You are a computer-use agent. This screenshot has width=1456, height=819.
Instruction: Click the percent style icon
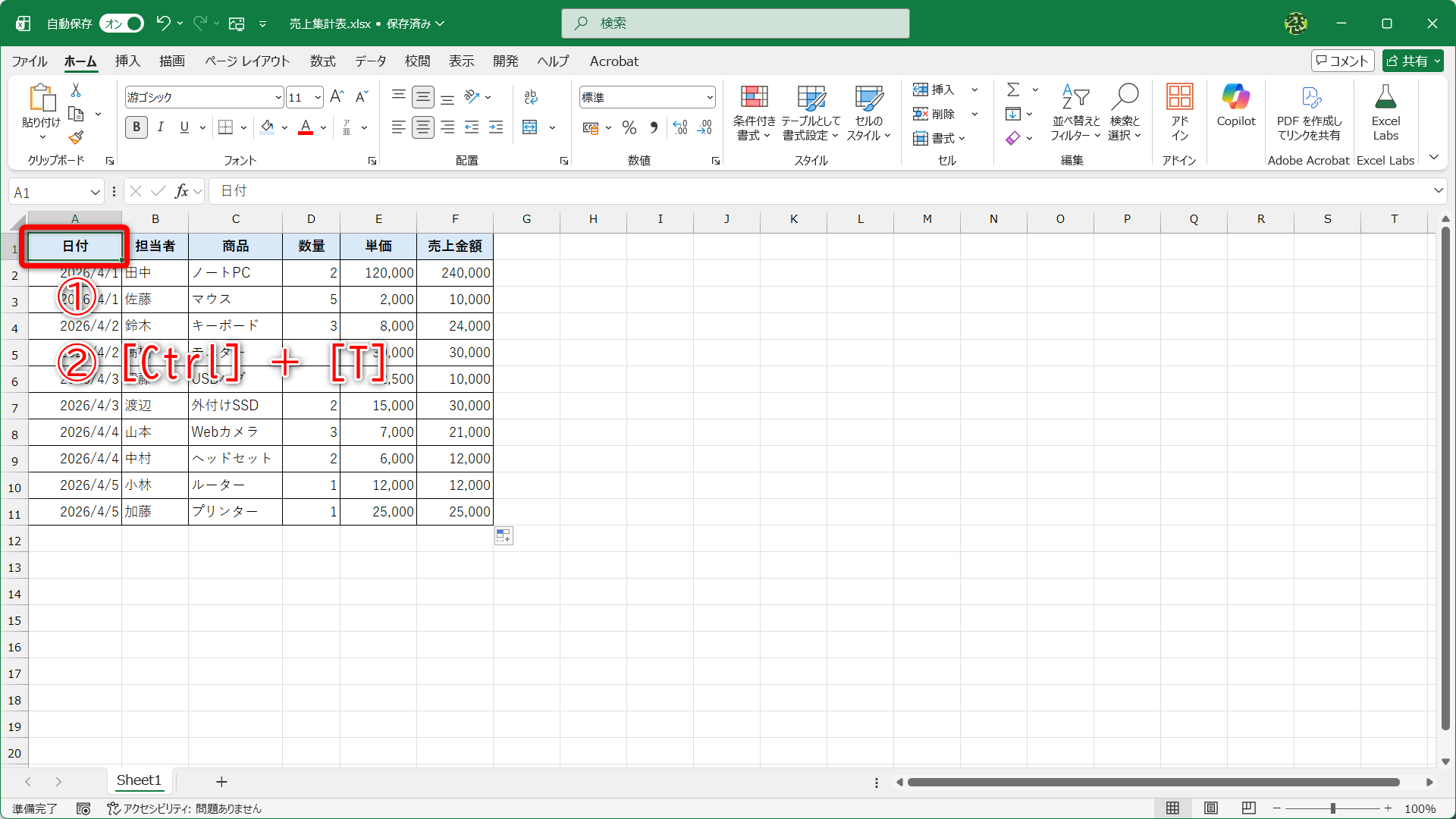(x=629, y=127)
